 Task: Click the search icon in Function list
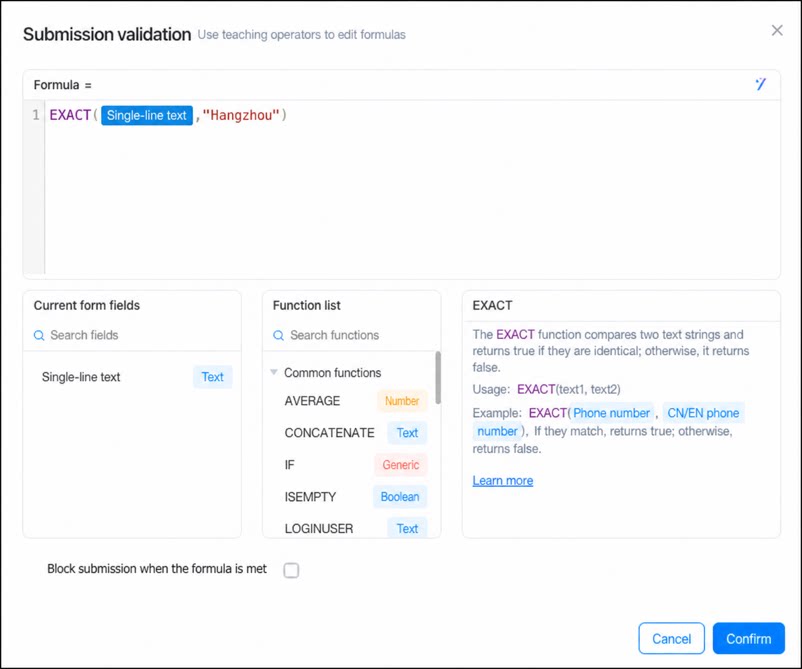click(x=278, y=336)
